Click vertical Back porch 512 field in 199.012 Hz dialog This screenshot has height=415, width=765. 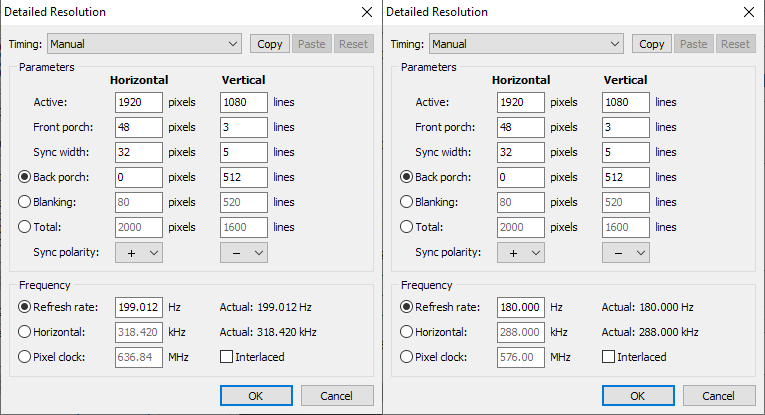(x=244, y=177)
